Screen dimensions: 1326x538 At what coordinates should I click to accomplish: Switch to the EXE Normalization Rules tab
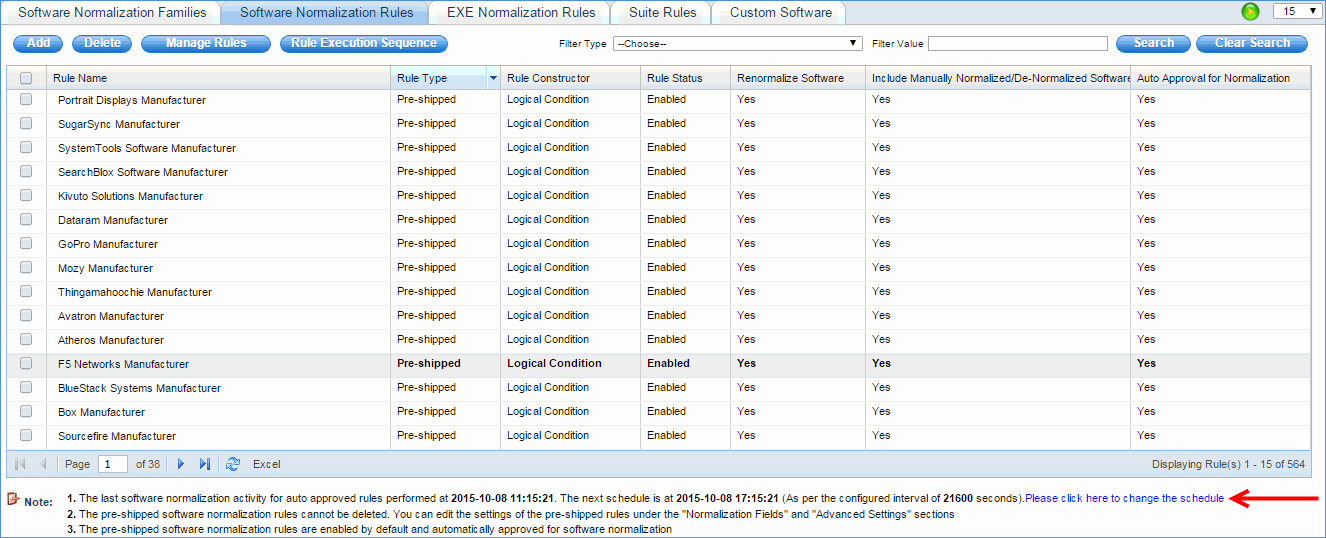tap(520, 13)
